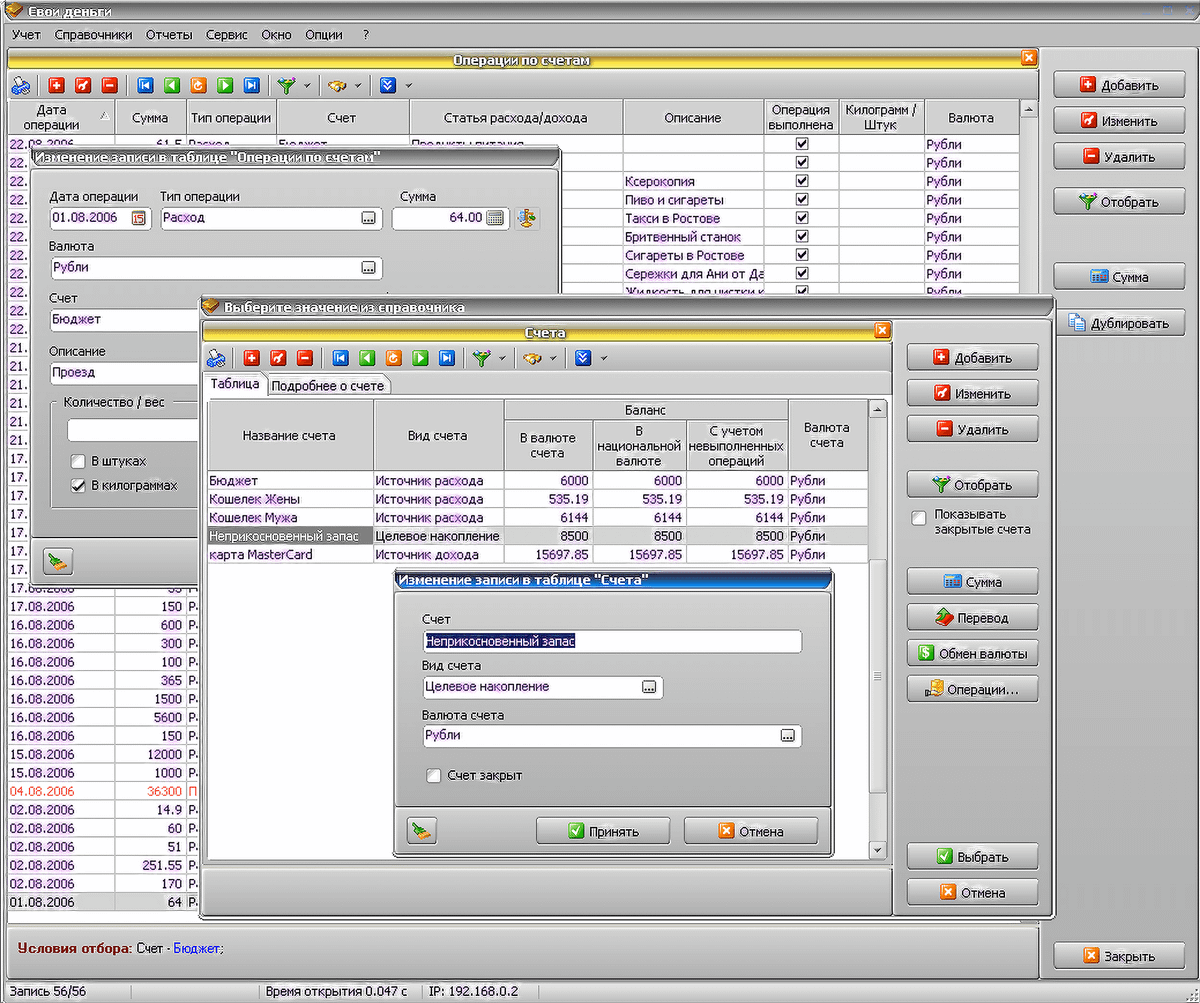This screenshot has height=1003, width=1200.
Task: Go to next record in Операции по счетам toolbar
Action: click(x=225, y=86)
